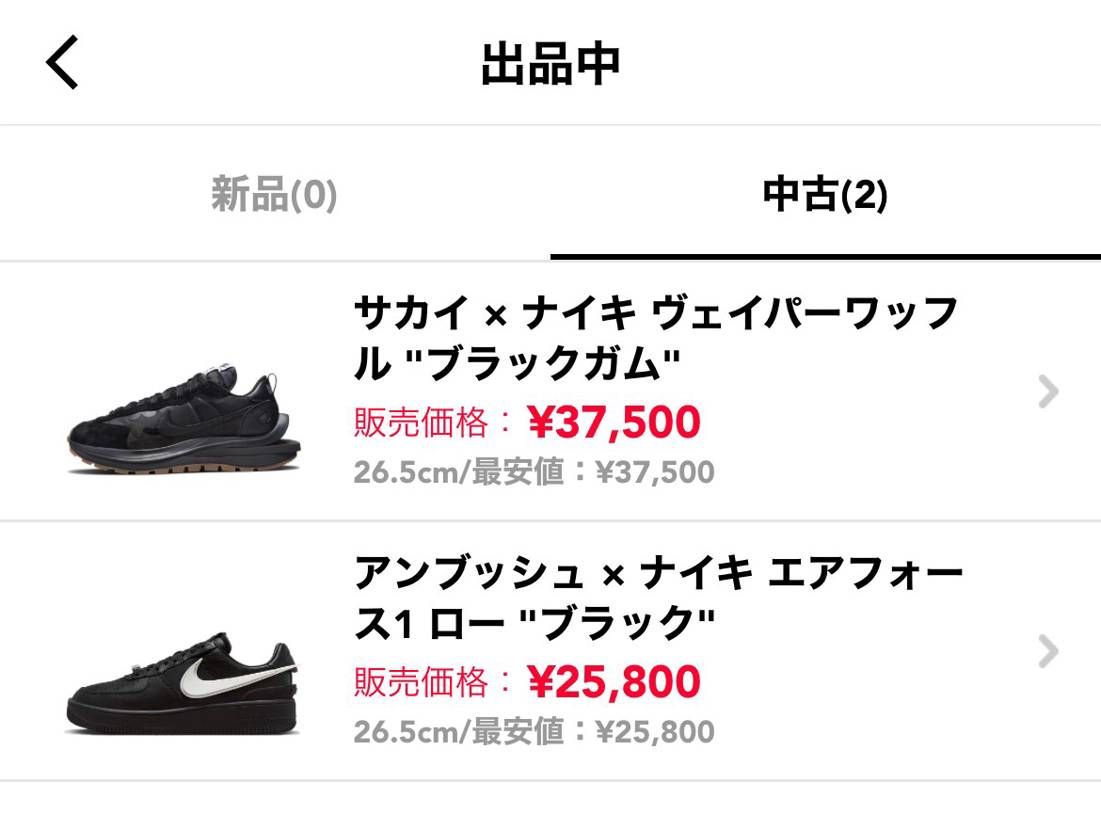Viewport: 1101px width, 830px height.
Task: Open the サカイ × ナイキ ヴェイパーワッフル title
Action: click(656, 338)
